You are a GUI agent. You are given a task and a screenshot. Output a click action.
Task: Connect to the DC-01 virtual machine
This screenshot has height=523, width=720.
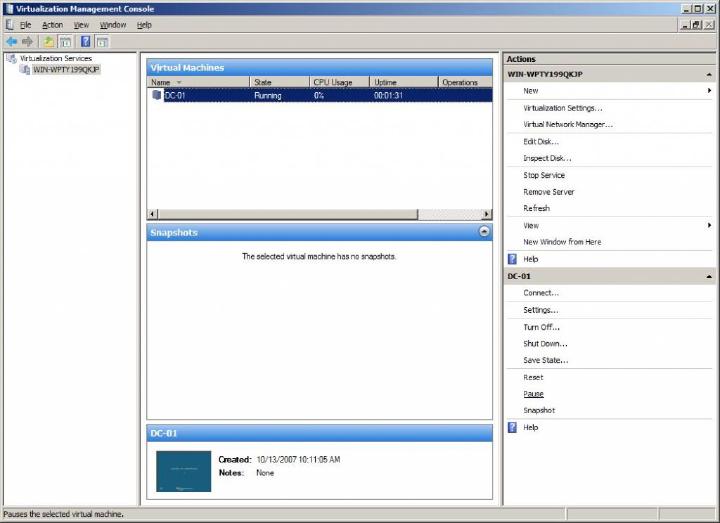coord(541,293)
